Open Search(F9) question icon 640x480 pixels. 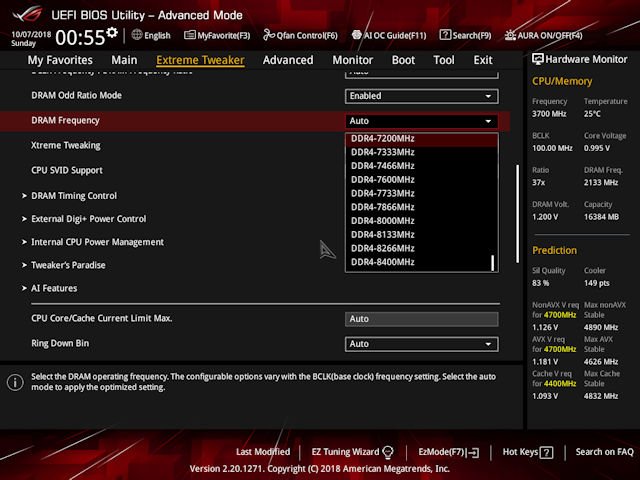click(445, 35)
